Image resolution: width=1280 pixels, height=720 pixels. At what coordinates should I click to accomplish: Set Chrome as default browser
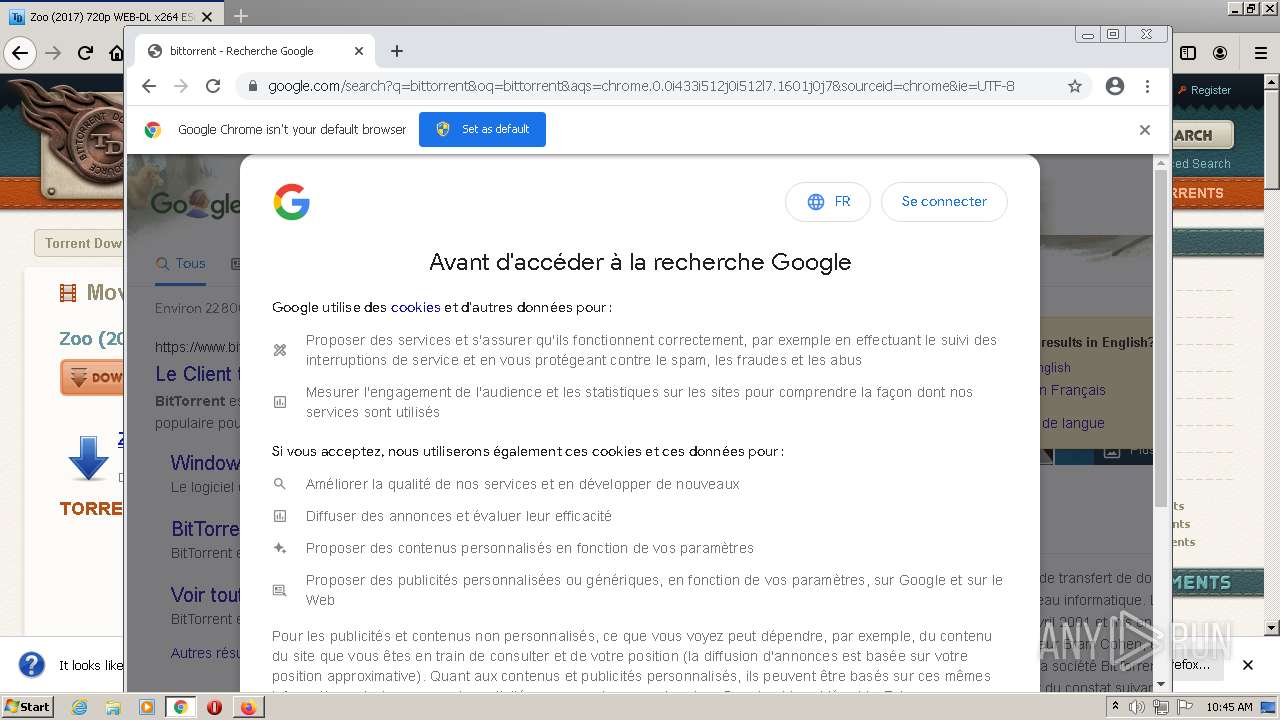482,129
